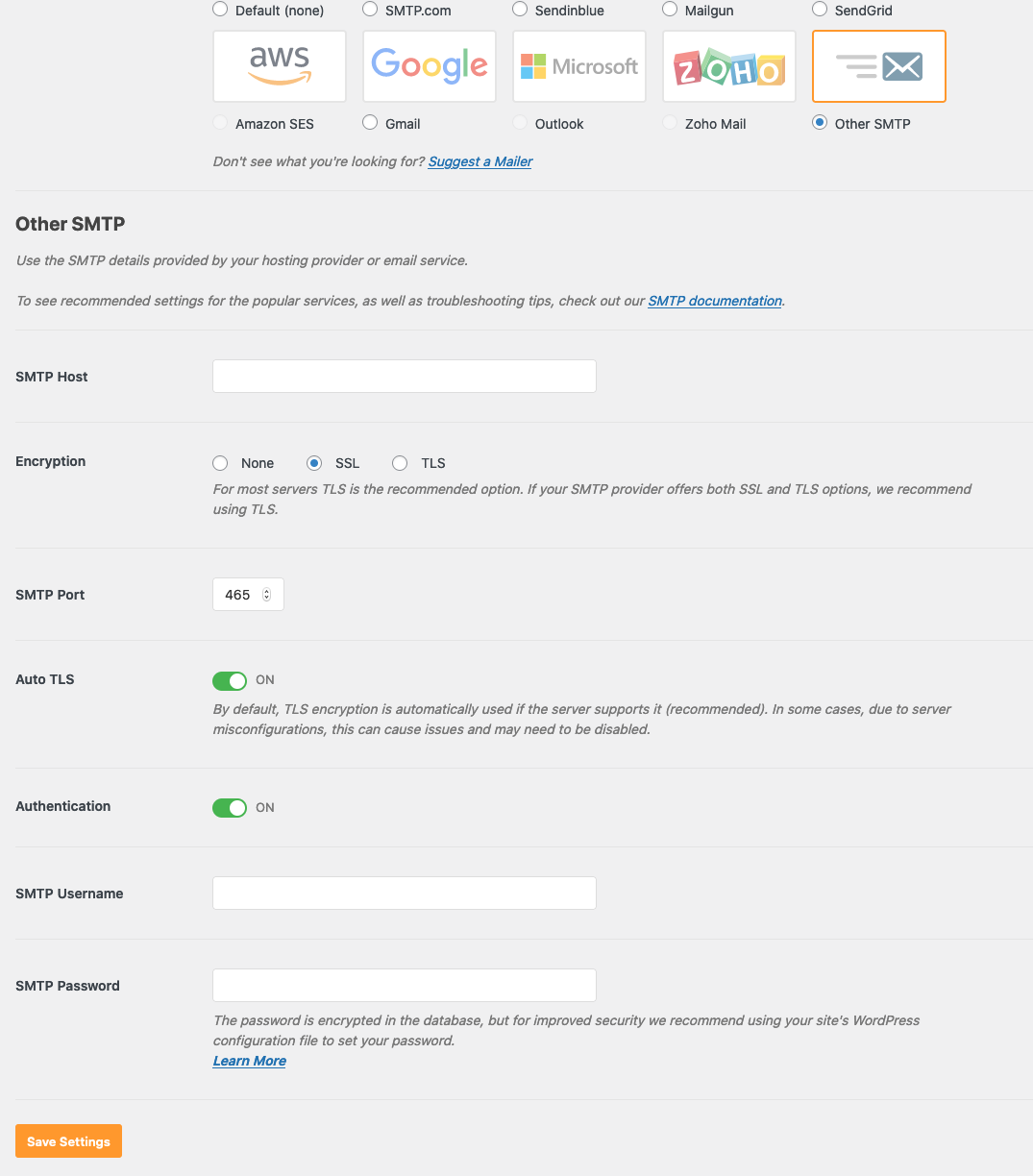1033x1176 pixels.
Task: Click the Other SMTP envelope tile
Action: click(879, 66)
